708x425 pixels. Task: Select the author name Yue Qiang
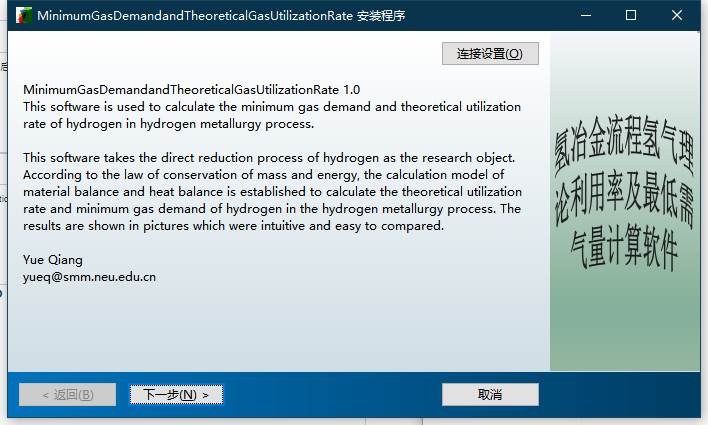pos(53,260)
